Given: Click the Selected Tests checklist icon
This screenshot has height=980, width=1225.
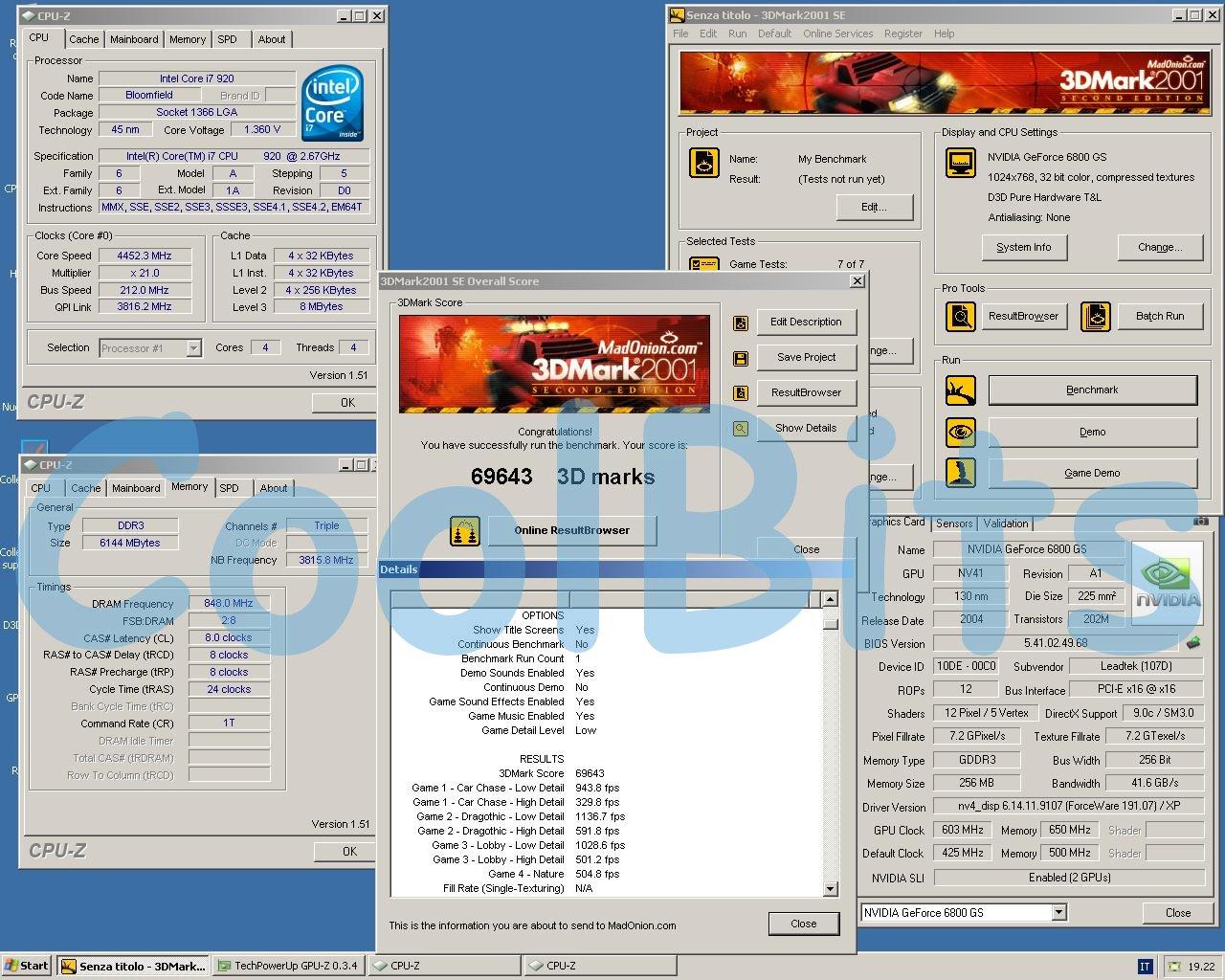Looking at the screenshot, I should tap(704, 264).
